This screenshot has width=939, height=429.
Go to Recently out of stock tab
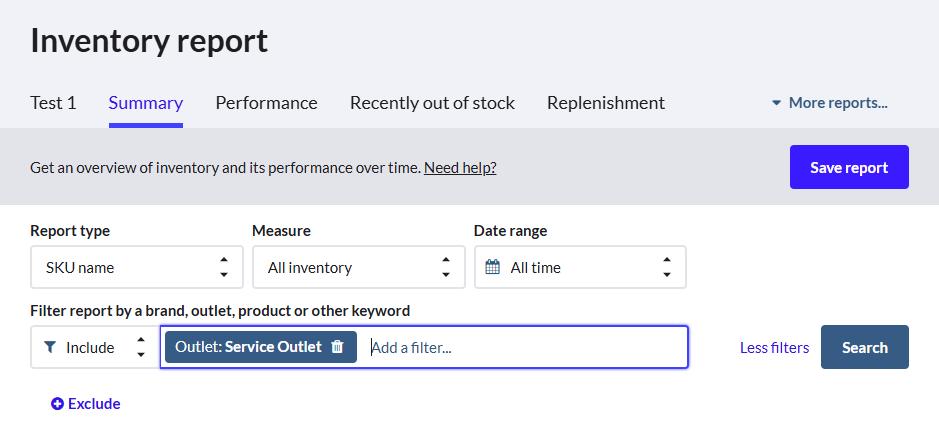[432, 103]
